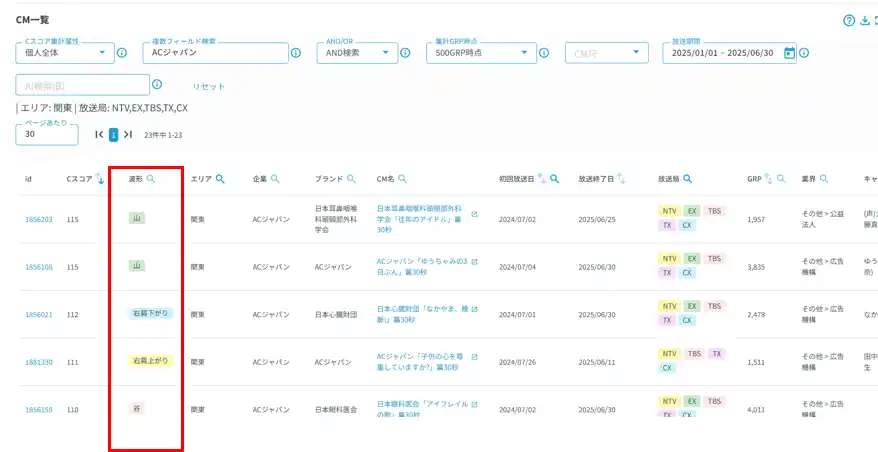The height and width of the screenshot is (452, 878).
Task: Sort by Cスコア using its sort arrows
Action: click(x=100, y=179)
